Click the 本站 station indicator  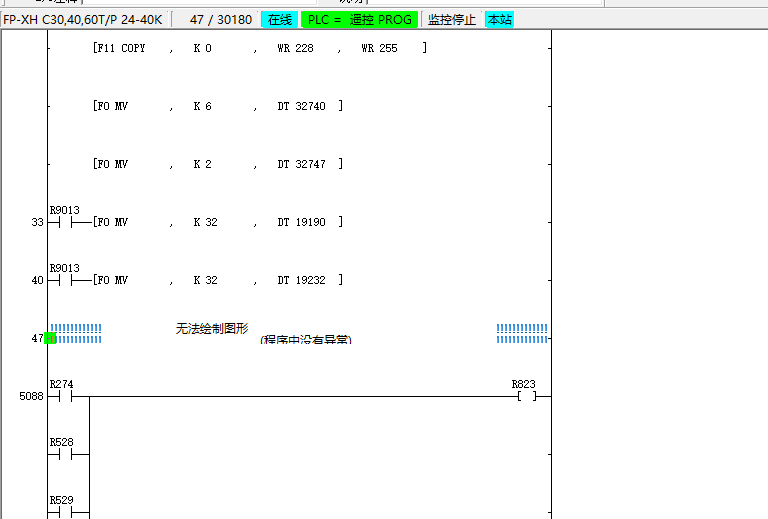coord(499,19)
